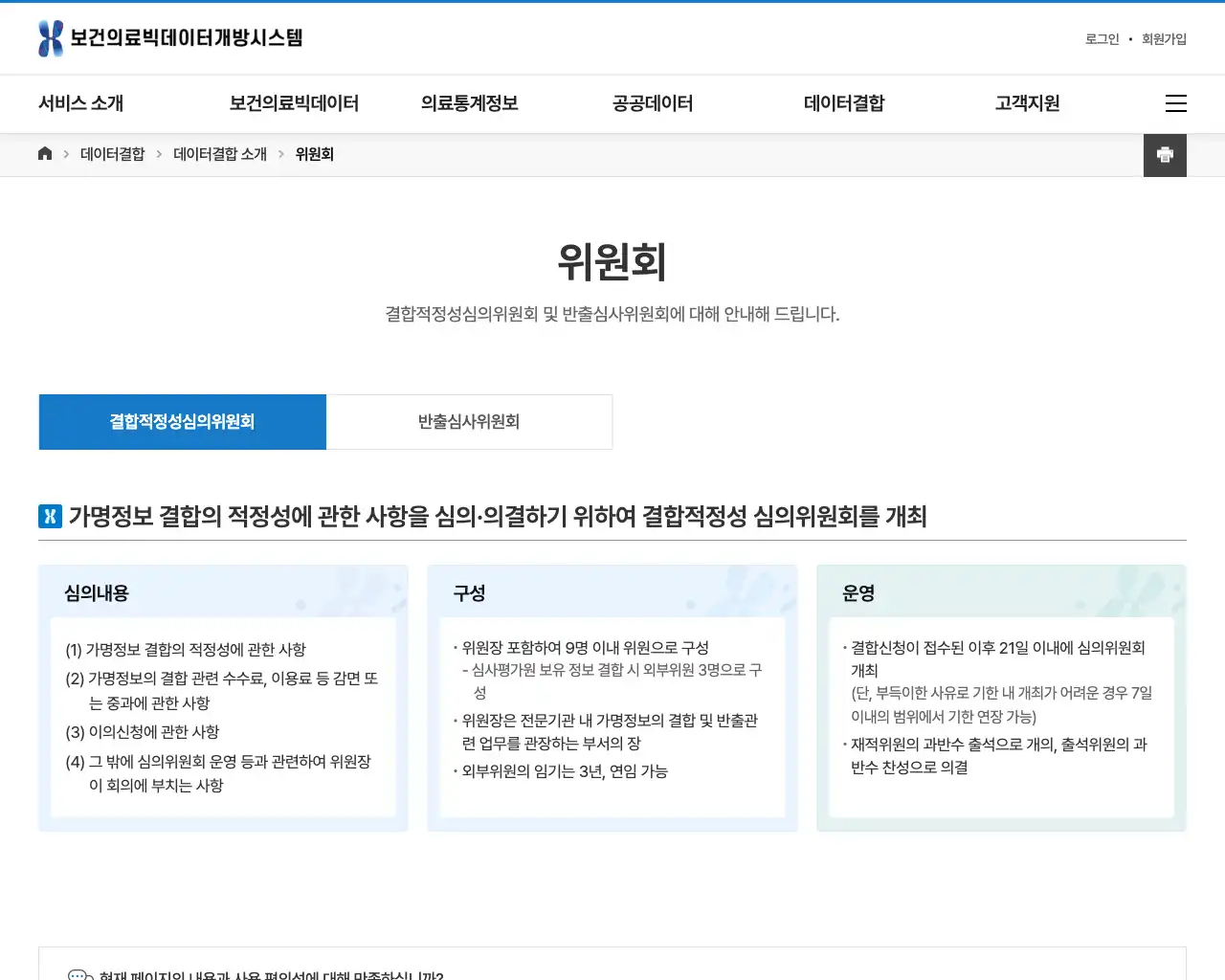The height and width of the screenshot is (980, 1225).
Task: Click the 보건의료빅데이터개방시스템 logo
Action: click(x=170, y=38)
